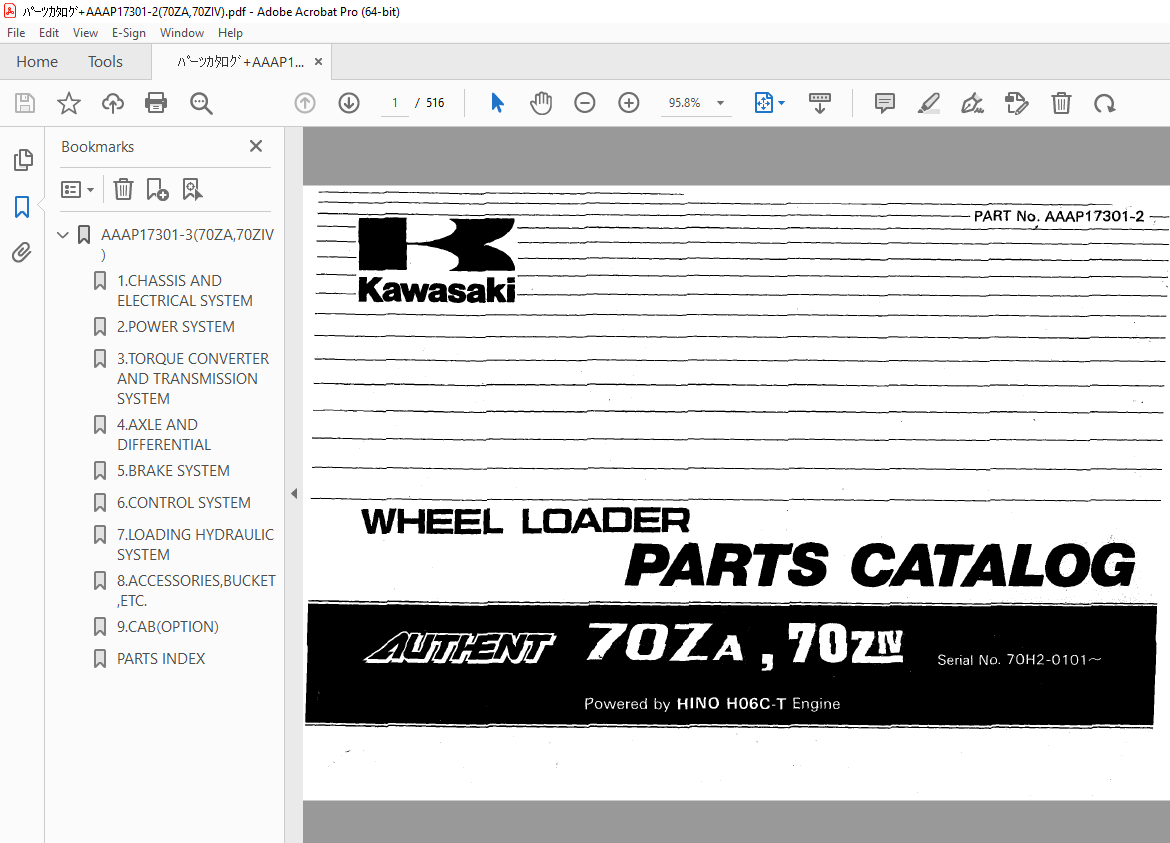Open the E-Sign menu
This screenshot has width=1170, height=843.
[x=128, y=33]
